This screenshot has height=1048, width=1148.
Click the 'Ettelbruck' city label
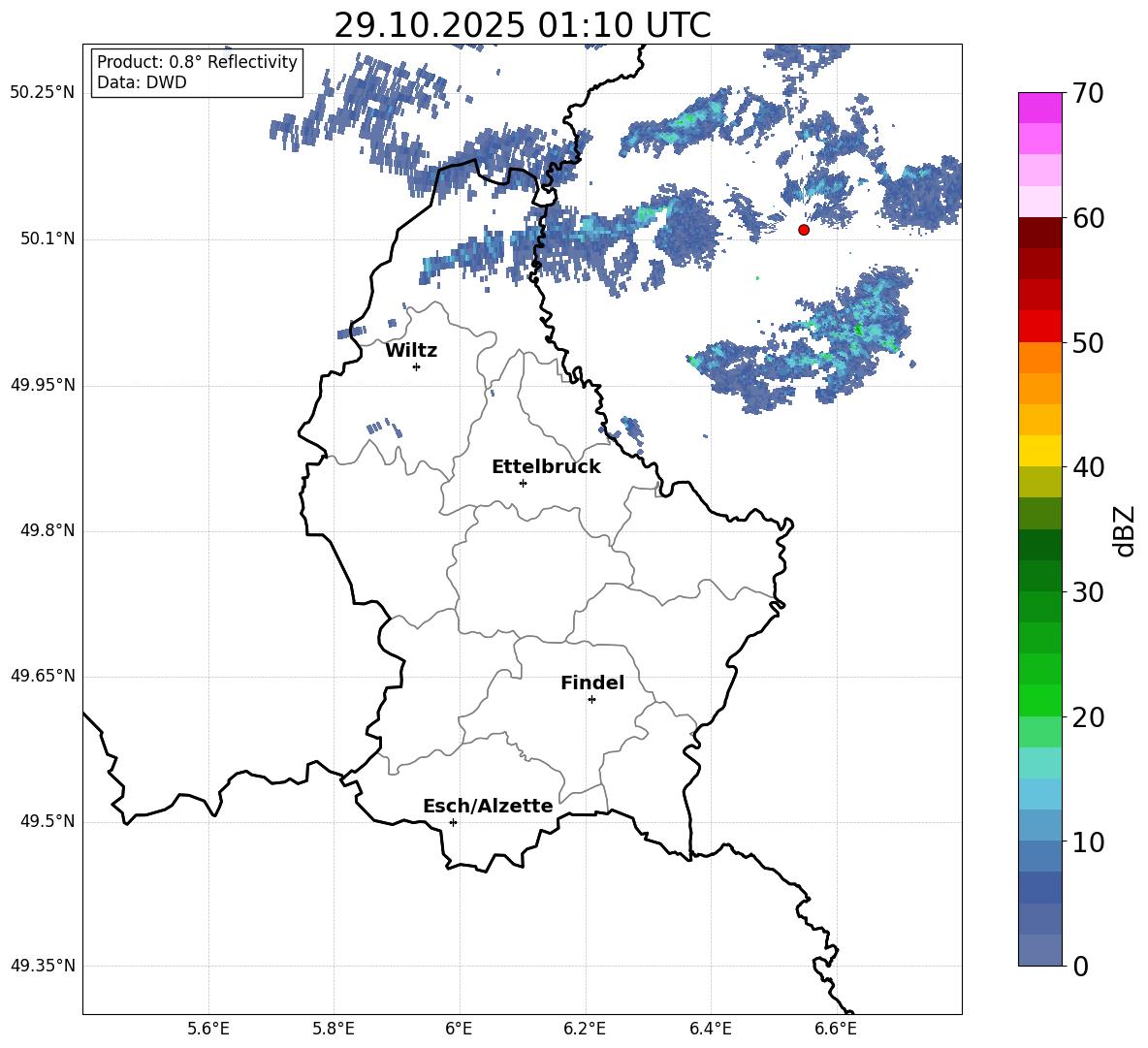coord(546,467)
